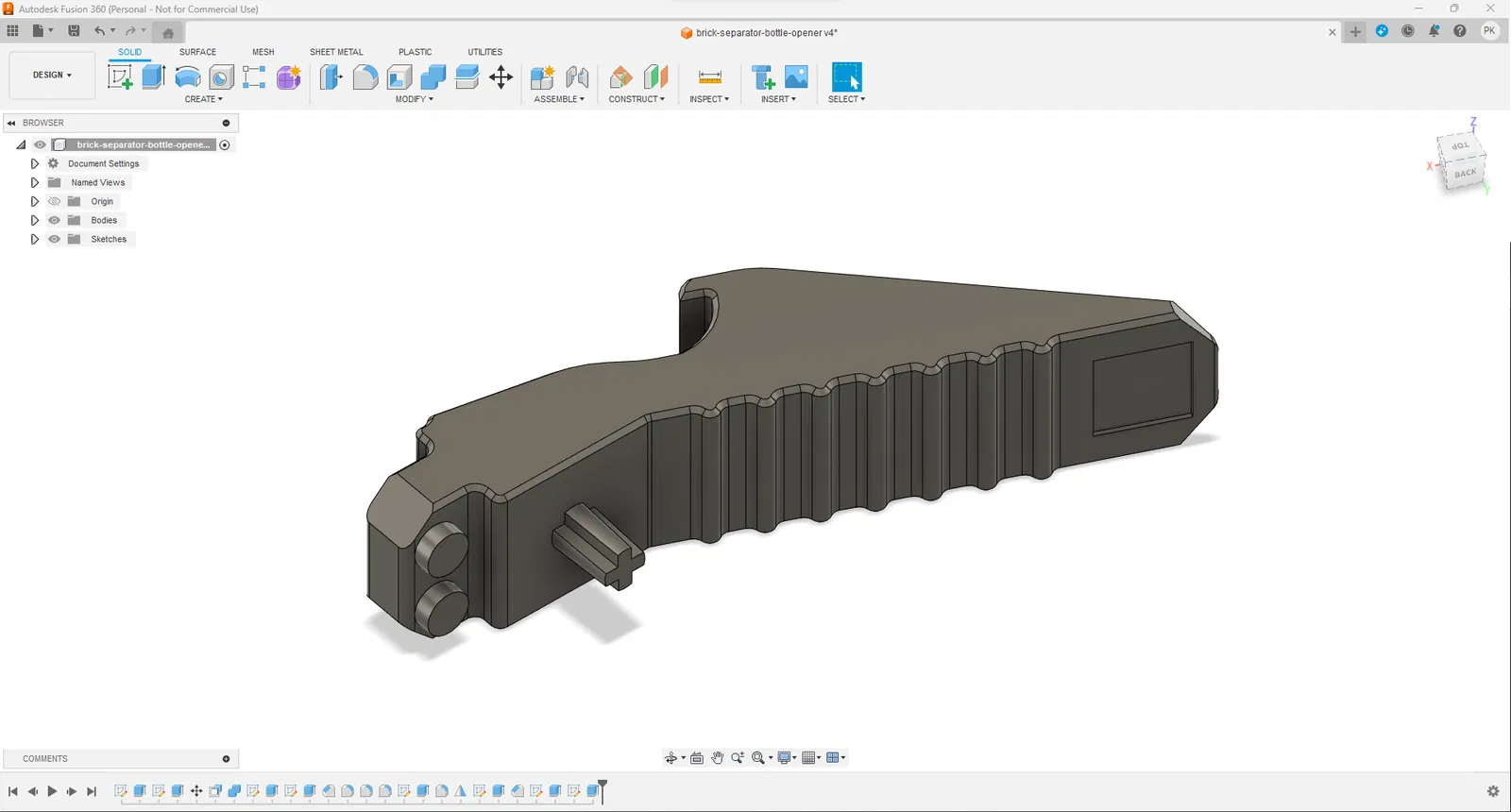Select the Joint tool in Assemble

(x=577, y=77)
